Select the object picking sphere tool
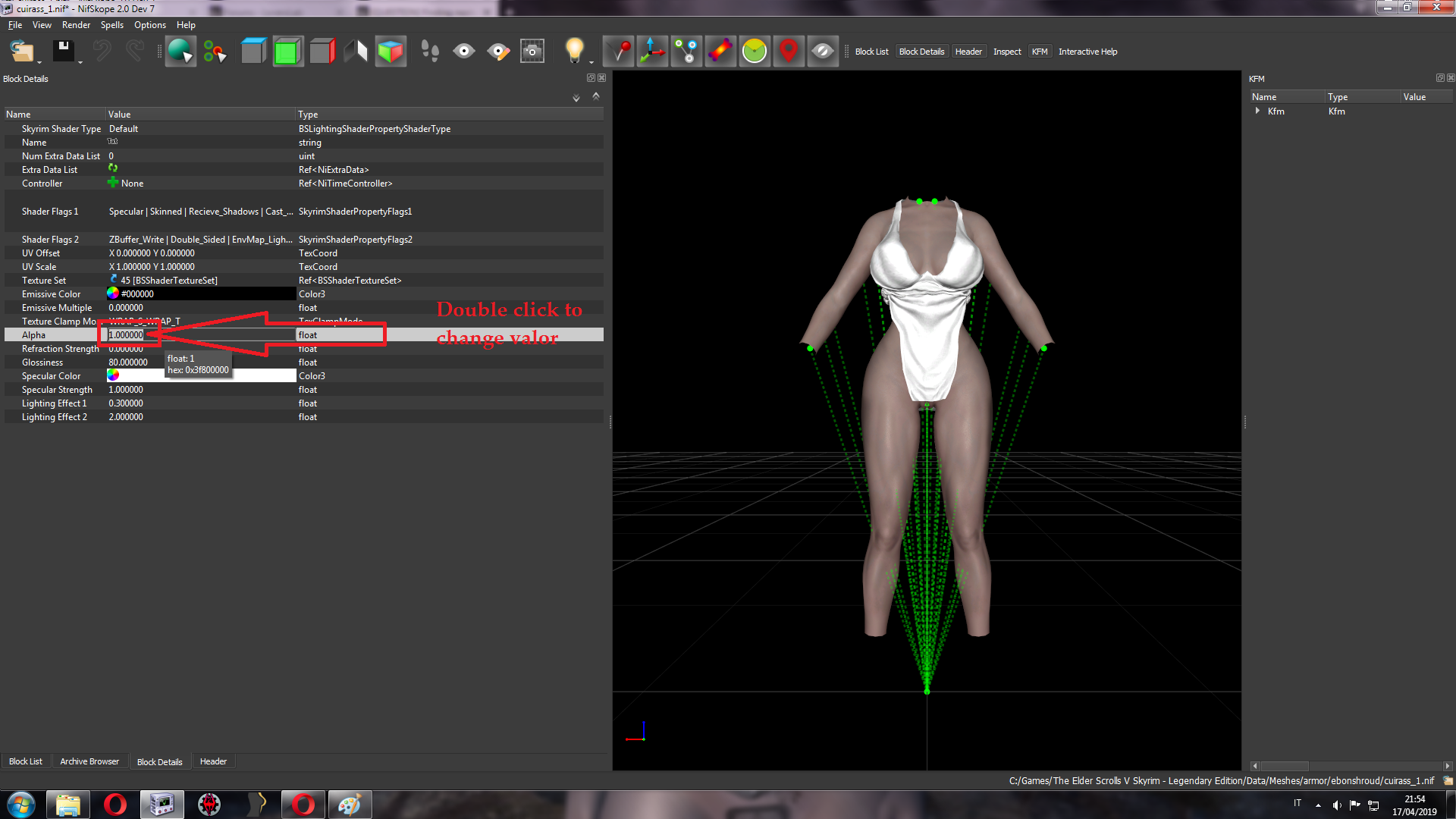Viewport: 1456px width, 819px height. click(180, 52)
